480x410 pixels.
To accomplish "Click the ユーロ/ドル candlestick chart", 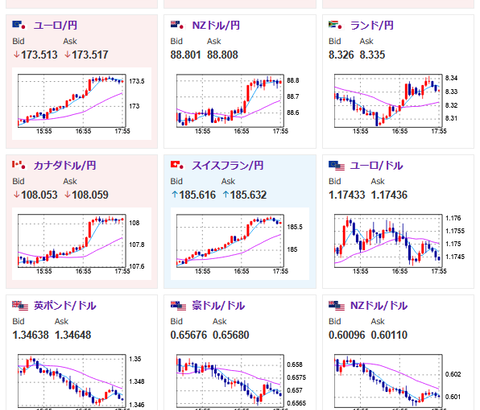I will point(398,244).
